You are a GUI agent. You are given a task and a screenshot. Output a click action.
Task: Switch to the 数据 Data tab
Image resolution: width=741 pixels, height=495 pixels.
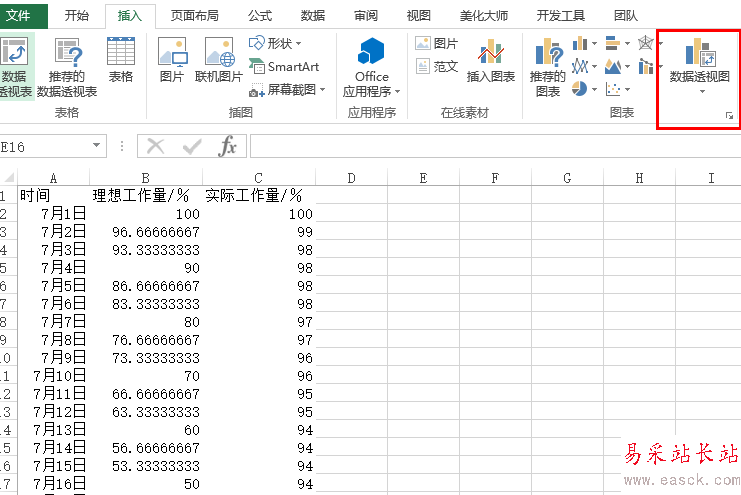pos(313,16)
